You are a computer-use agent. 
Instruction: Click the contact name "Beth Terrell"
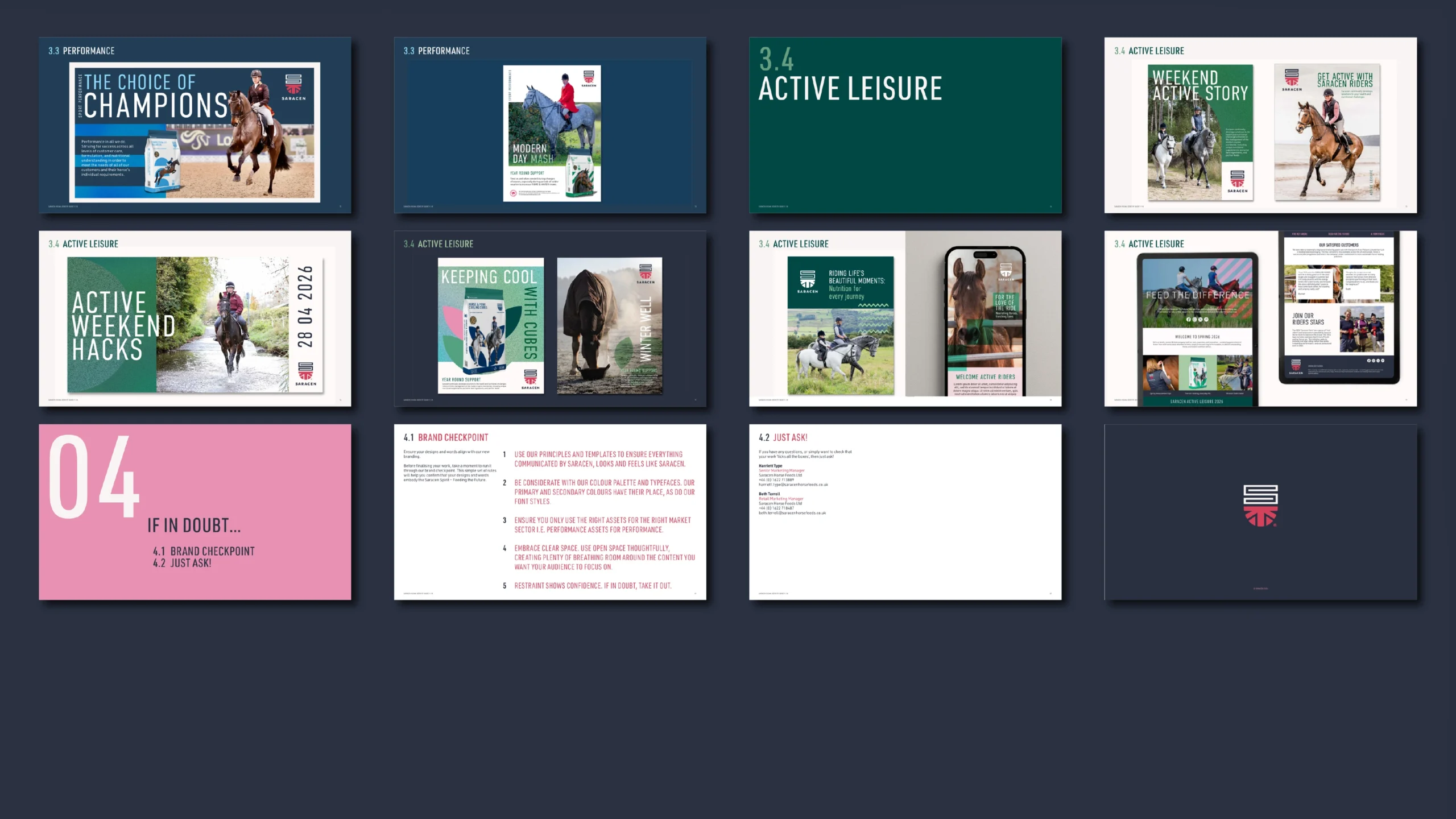(x=769, y=494)
